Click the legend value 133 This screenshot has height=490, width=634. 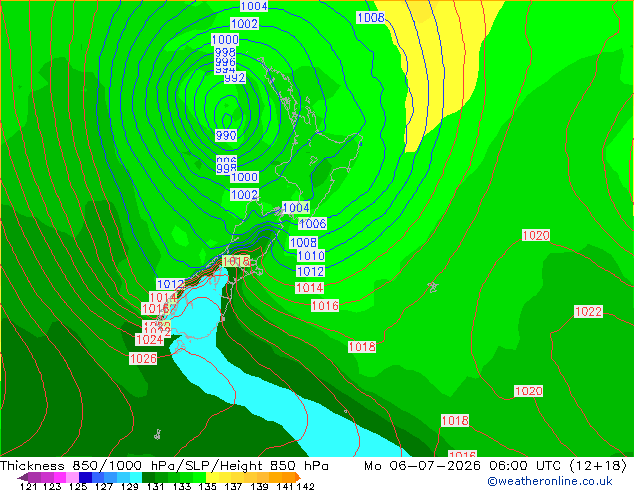[x=182, y=486]
